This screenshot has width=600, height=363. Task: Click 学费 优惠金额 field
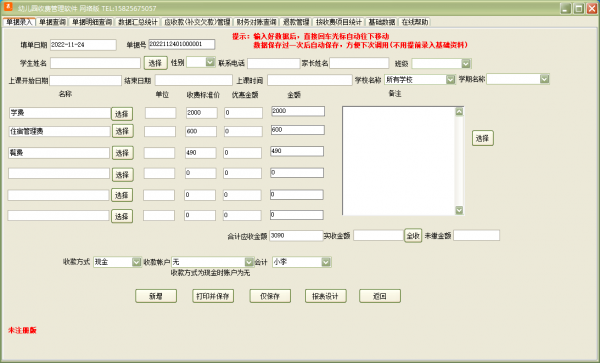pyautogui.click(x=243, y=113)
